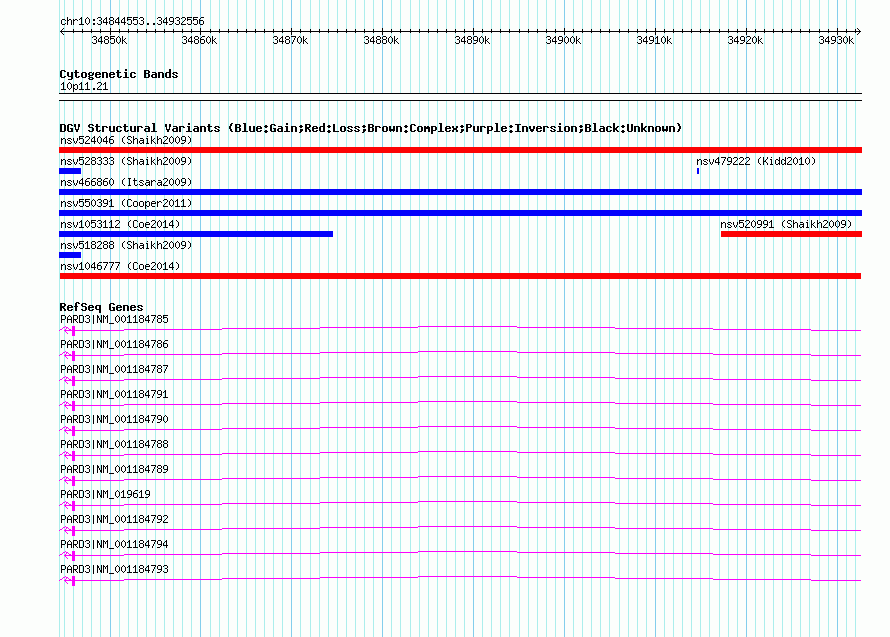890x637 pixels.
Task: Click the 34910k ruler tick label
Action: click(x=654, y=40)
